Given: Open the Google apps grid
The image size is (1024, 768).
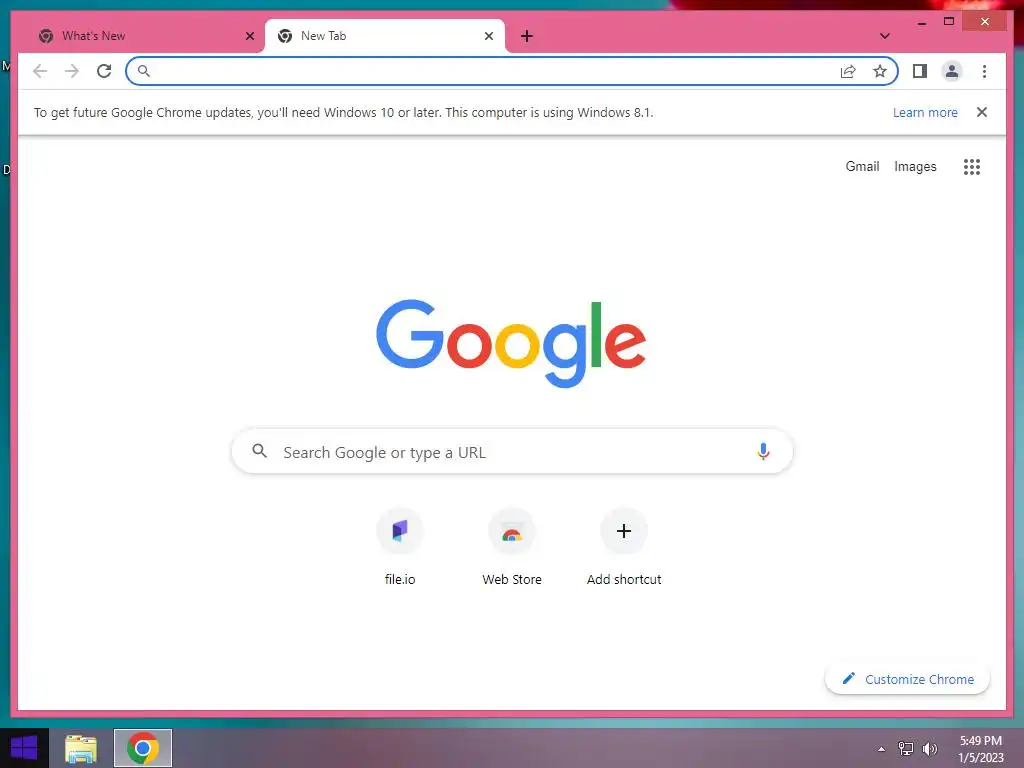Looking at the screenshot, I should [972, 167].
